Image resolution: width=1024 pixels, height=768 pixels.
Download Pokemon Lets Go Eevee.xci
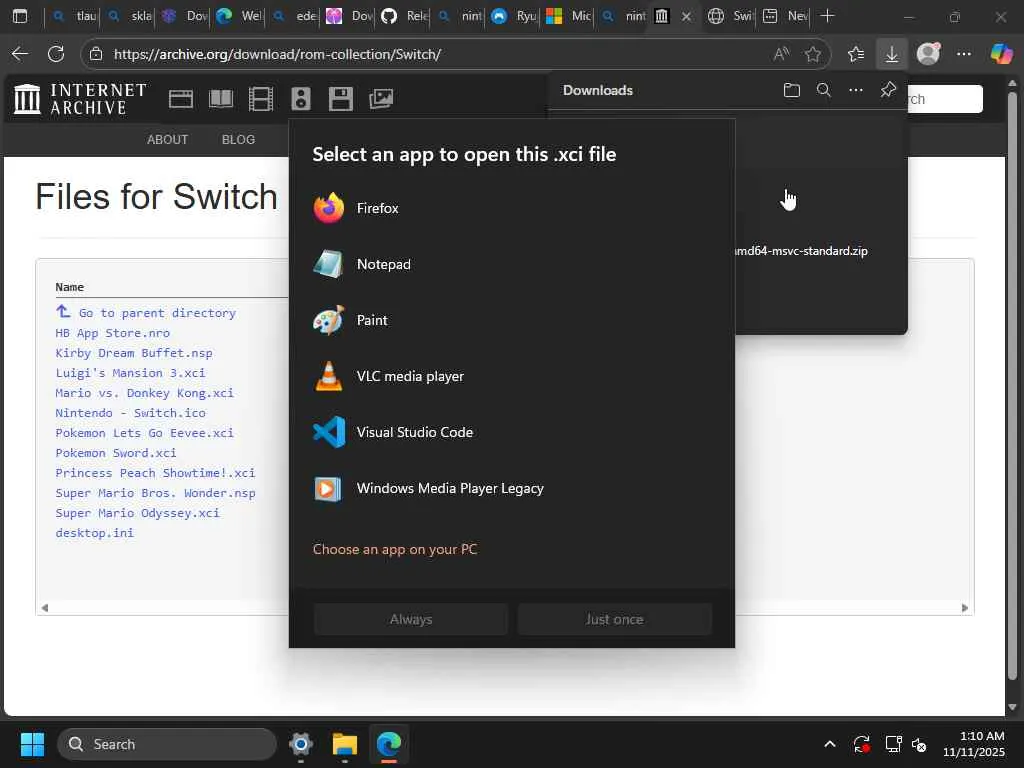(144, 433)
